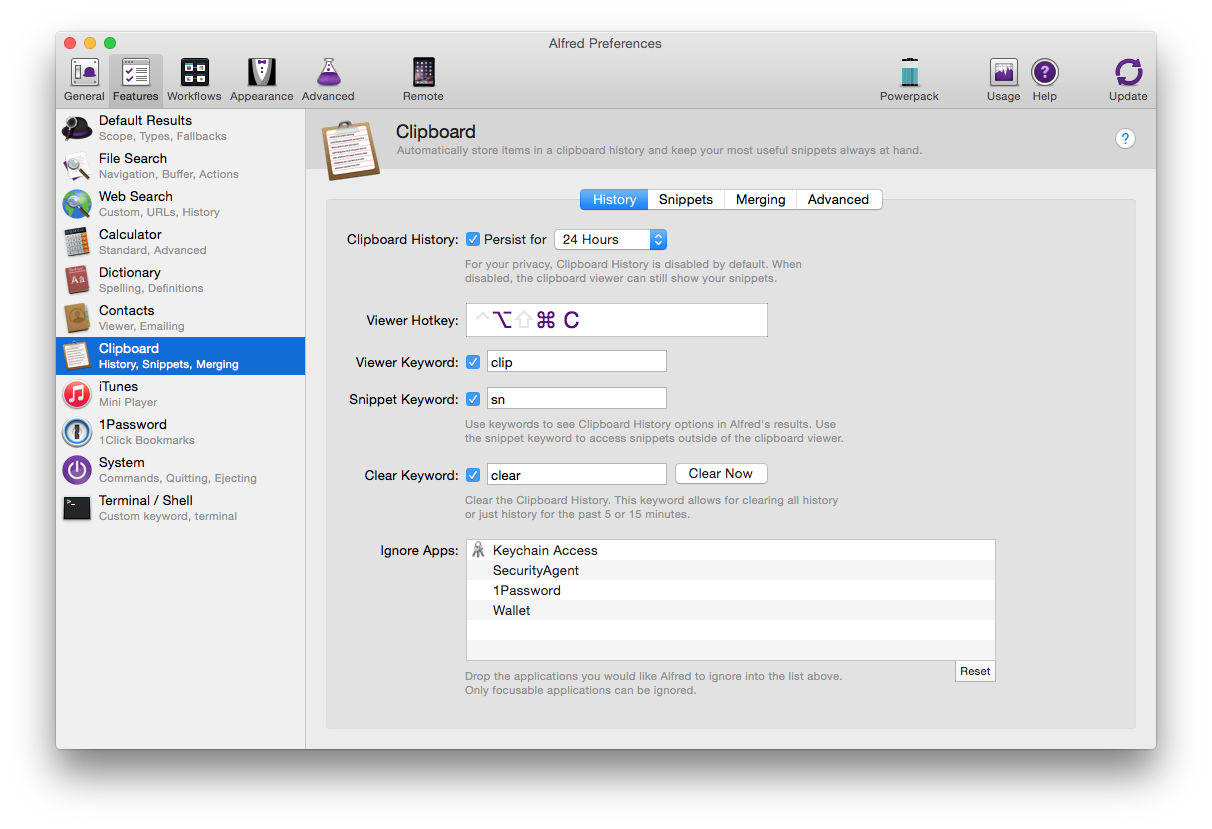The width and height of the screenshot is (1212, 829).
Task: Open the 24 Hours persist dropdown
Action: [x=610, y=239]
